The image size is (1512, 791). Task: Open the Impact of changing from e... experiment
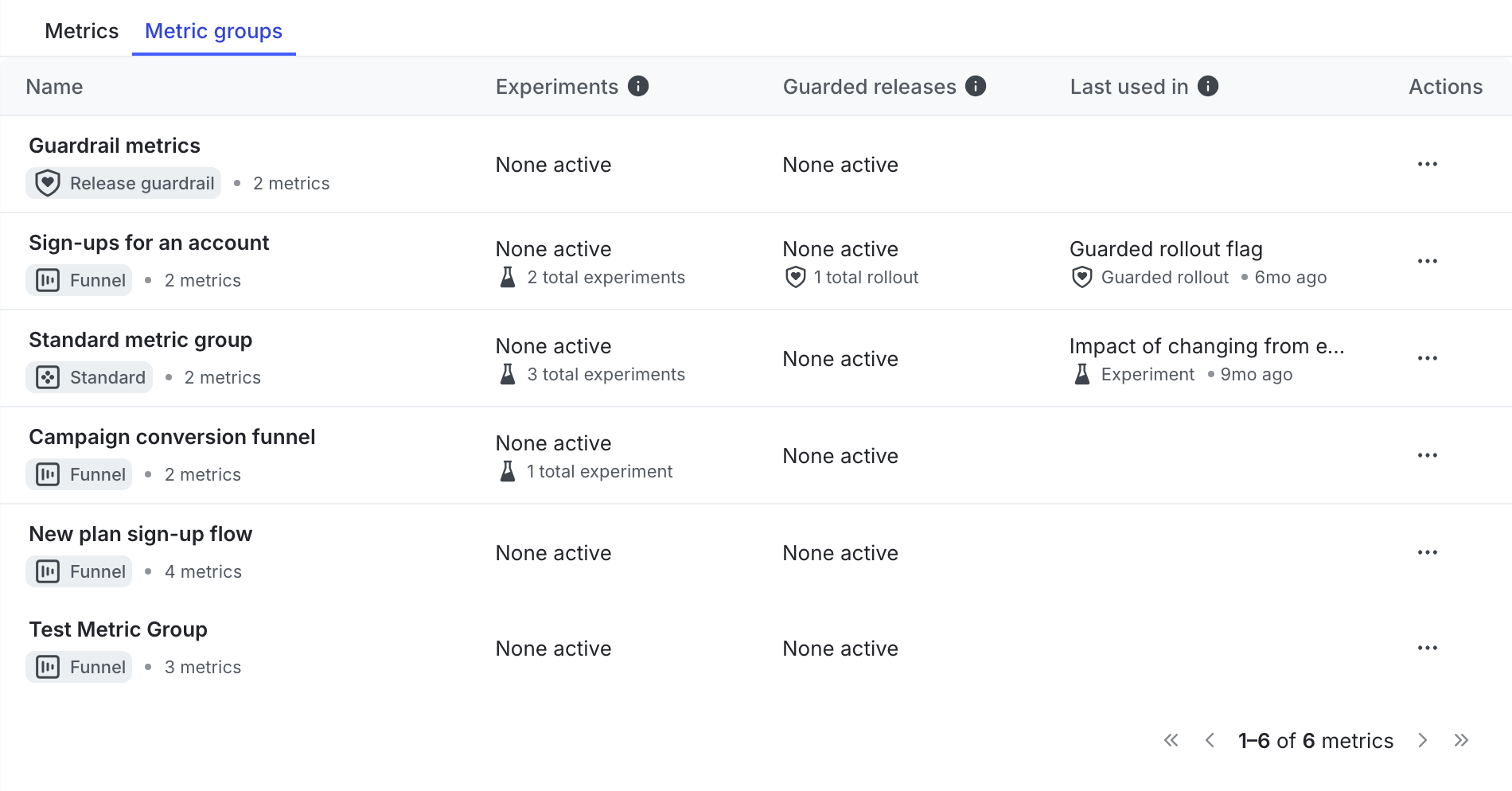point(1206,346)
